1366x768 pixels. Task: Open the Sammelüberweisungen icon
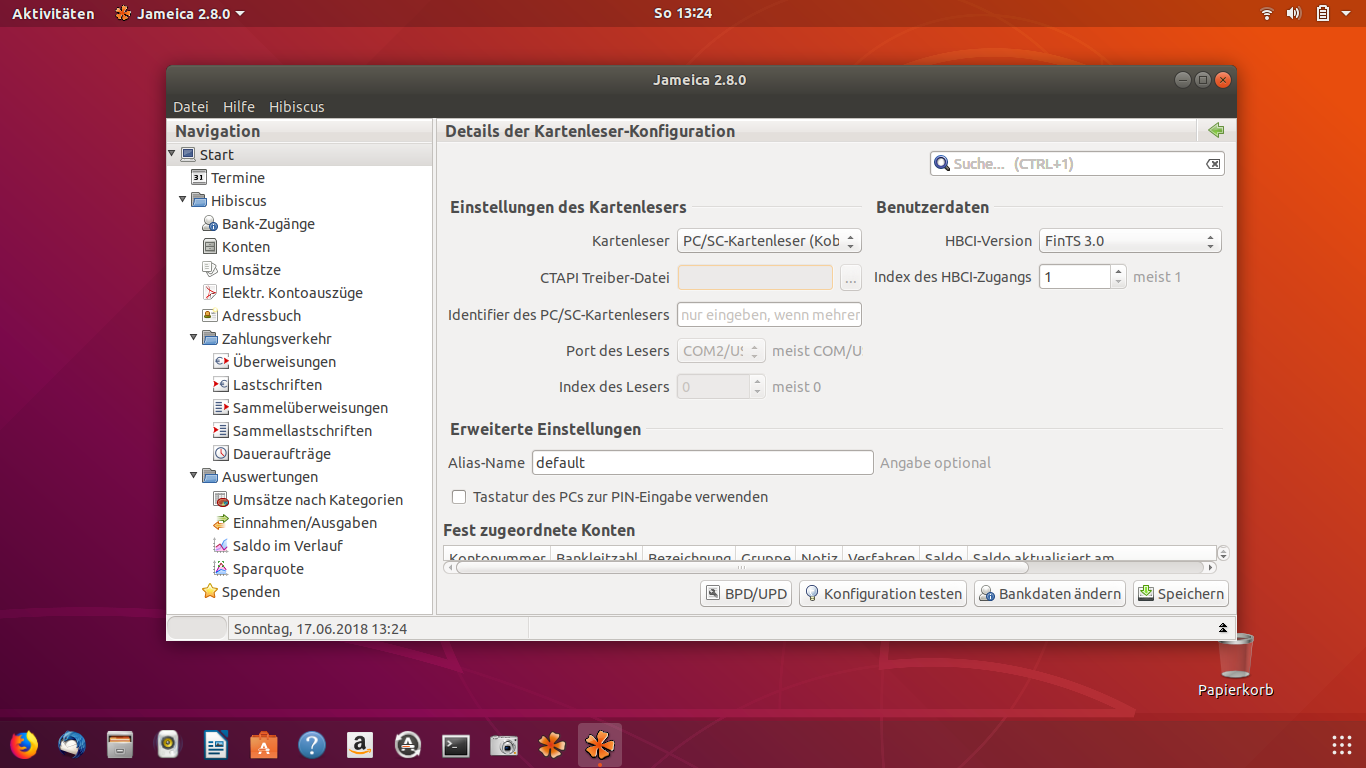click(x=221, y=408)
